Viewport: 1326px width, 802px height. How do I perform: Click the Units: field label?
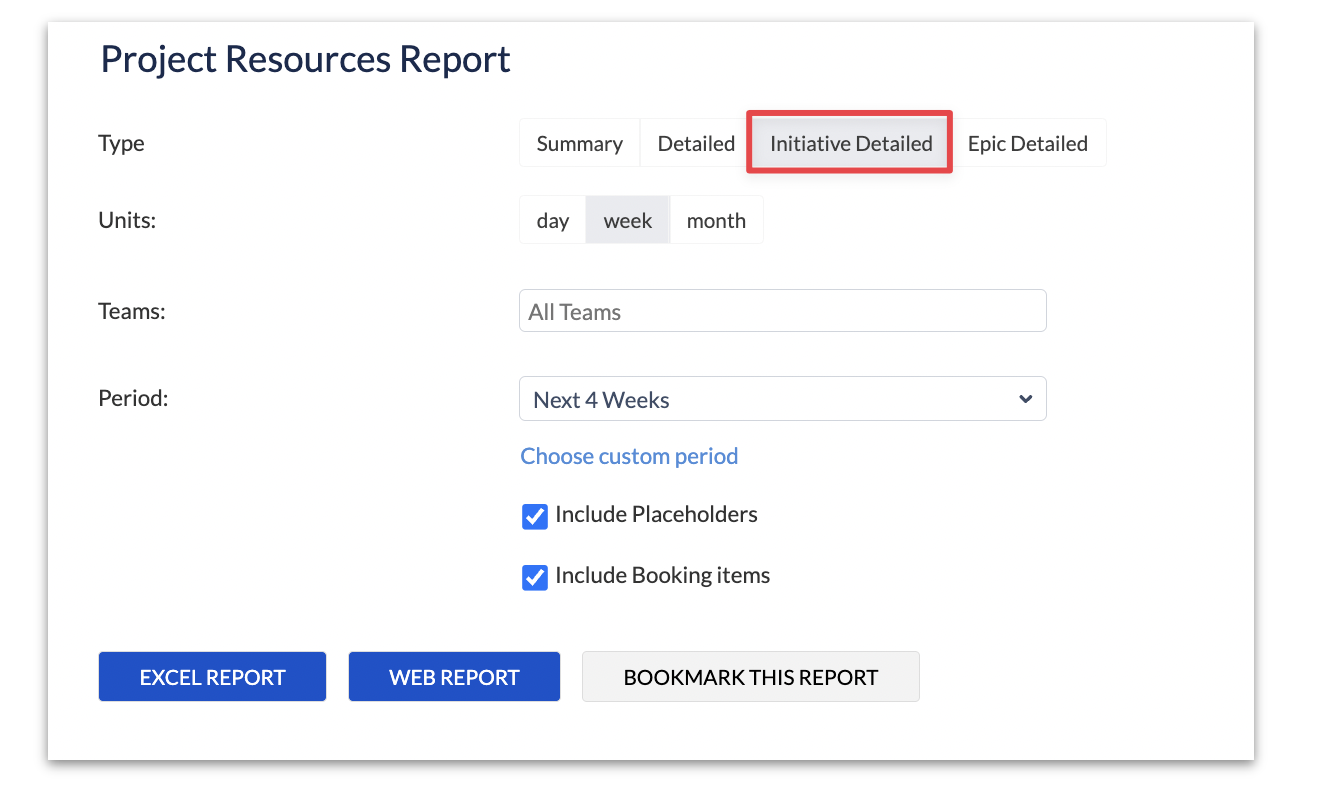127,221
